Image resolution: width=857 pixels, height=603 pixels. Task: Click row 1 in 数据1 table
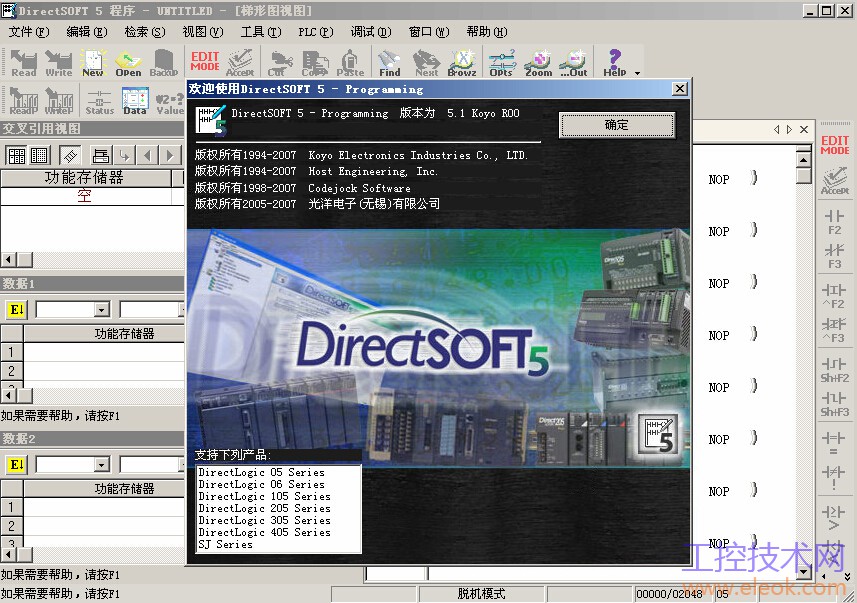click(92, 352)
